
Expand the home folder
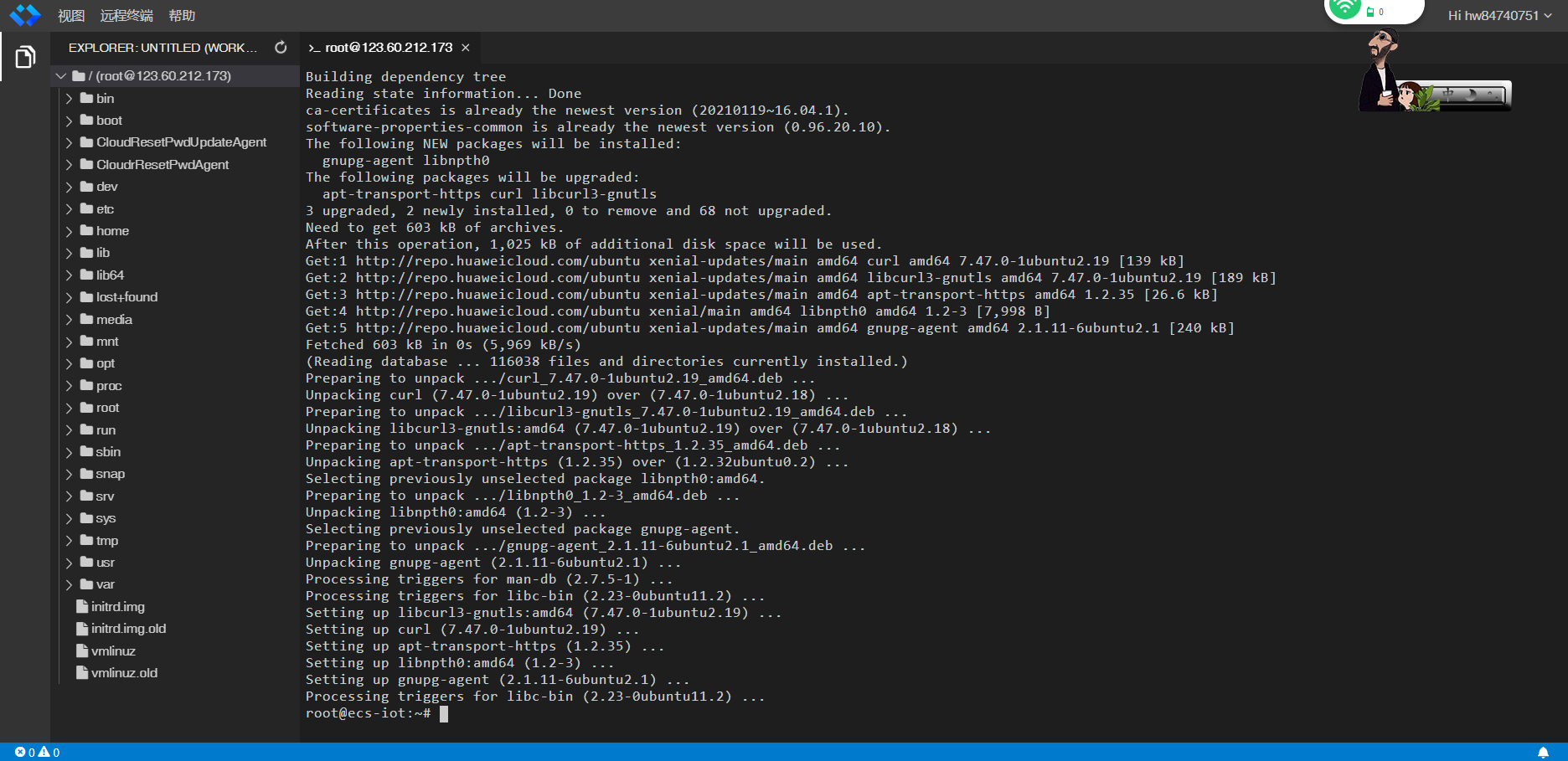pos(112,231)
